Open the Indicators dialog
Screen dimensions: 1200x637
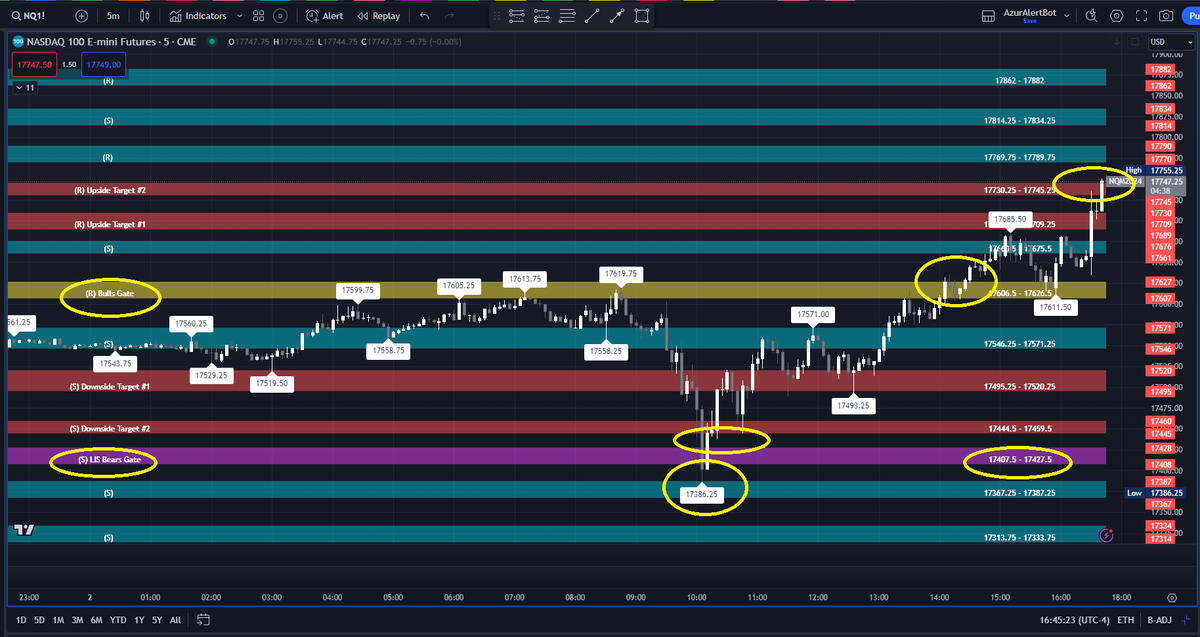(x=196, y=16)
